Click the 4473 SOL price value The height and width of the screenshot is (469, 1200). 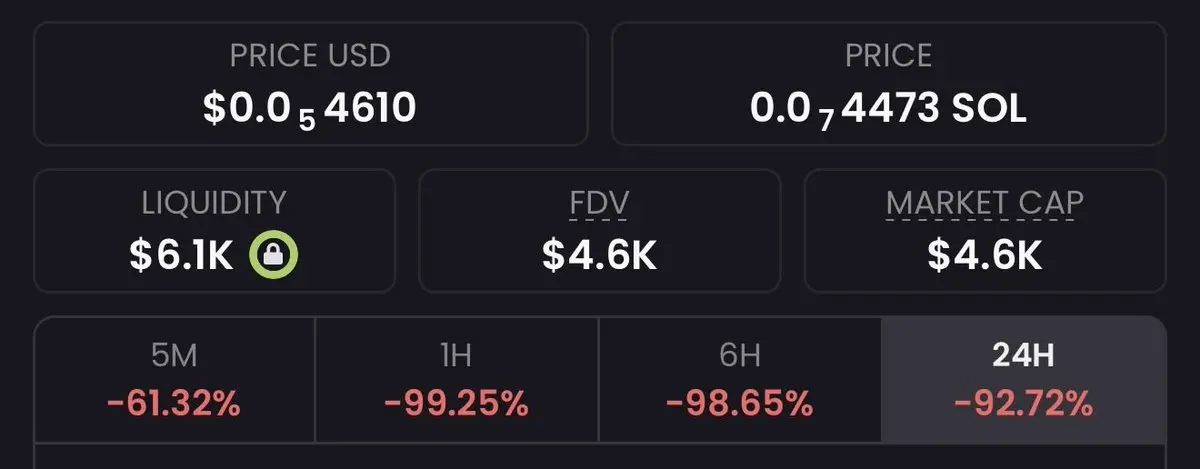pos(888,107)
